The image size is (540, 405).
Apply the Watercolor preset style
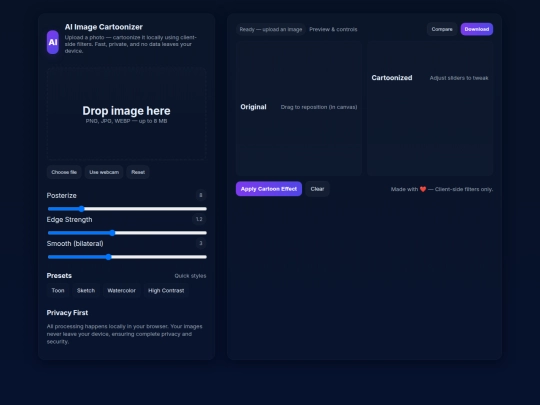pos(122,291)
